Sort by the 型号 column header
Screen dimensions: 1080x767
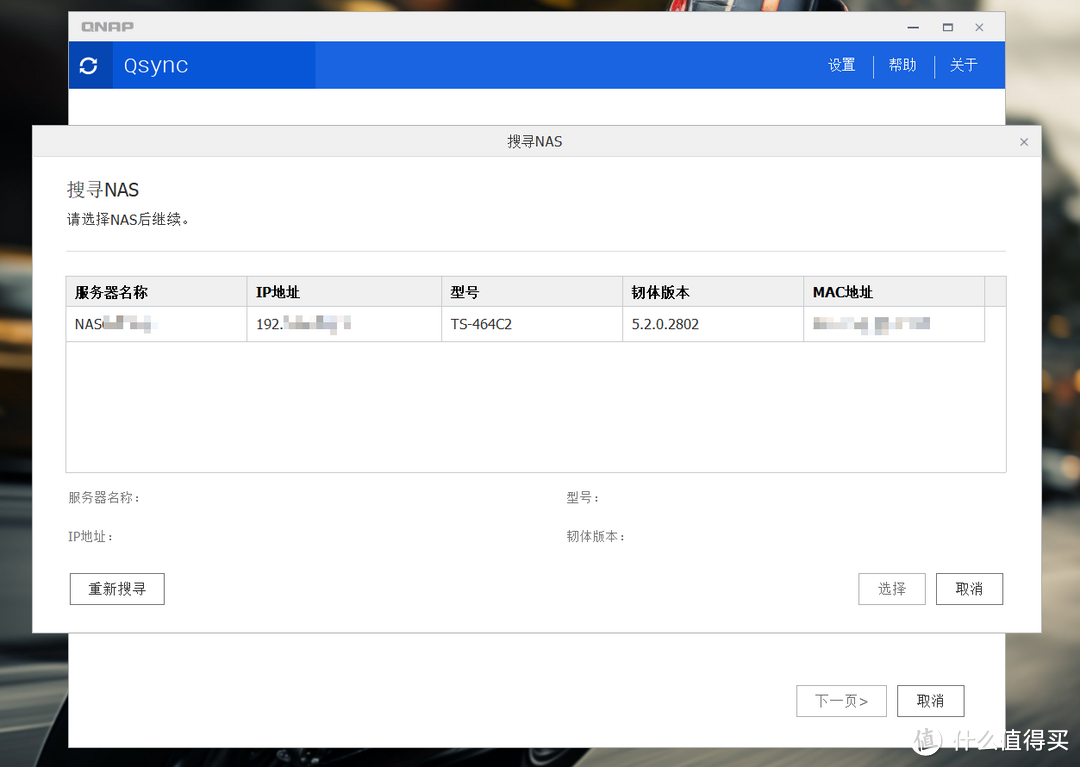[467, 291]
